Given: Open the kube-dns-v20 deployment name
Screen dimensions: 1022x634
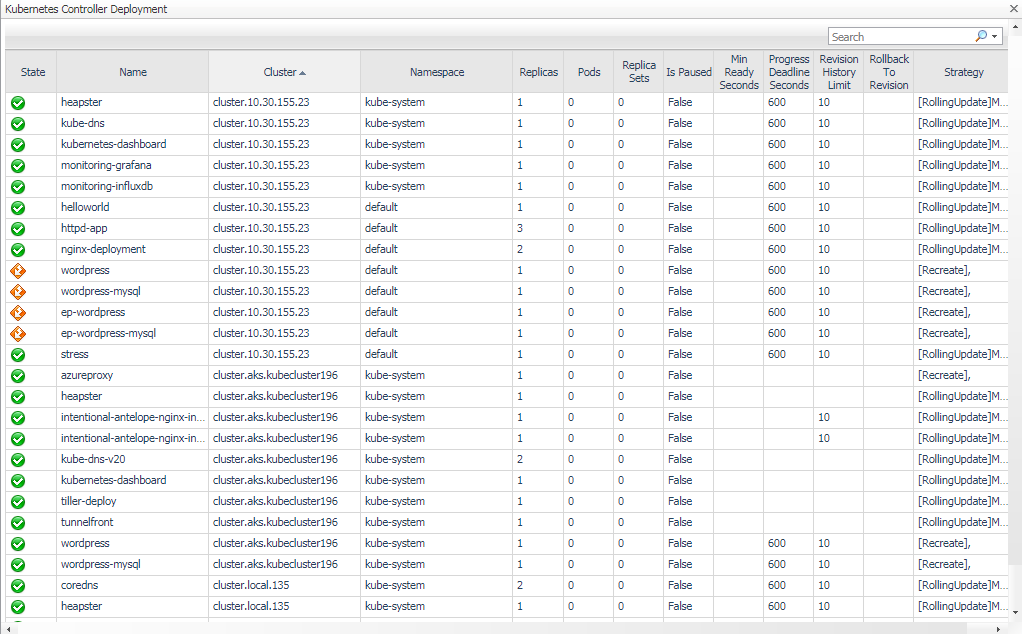Looking at the screenshot, I should point(93,459).
